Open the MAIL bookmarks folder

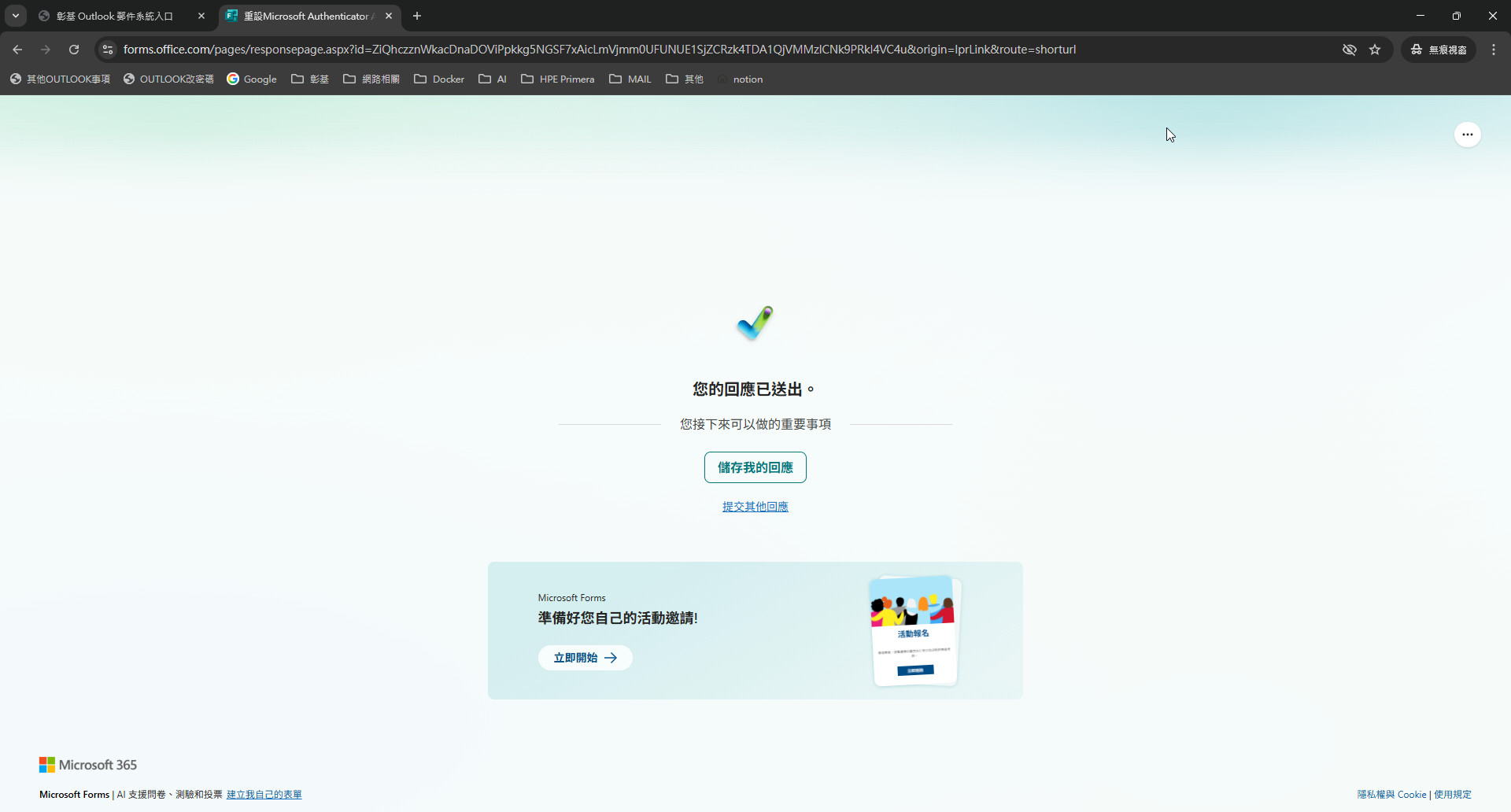point(630,79)
